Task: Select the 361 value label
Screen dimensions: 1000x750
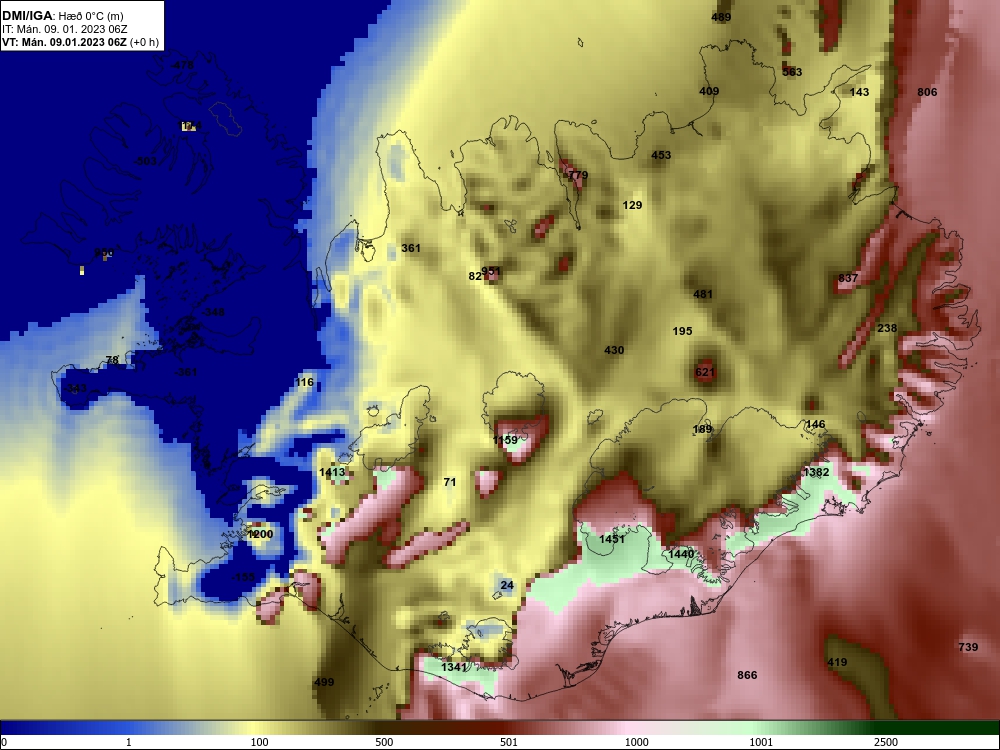Action: click(x=411, y=248)
